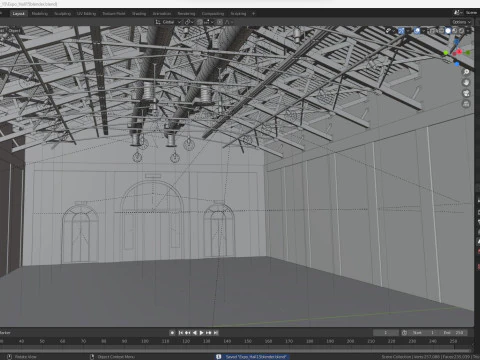Switch to material preview shading

tap(455, 31)
